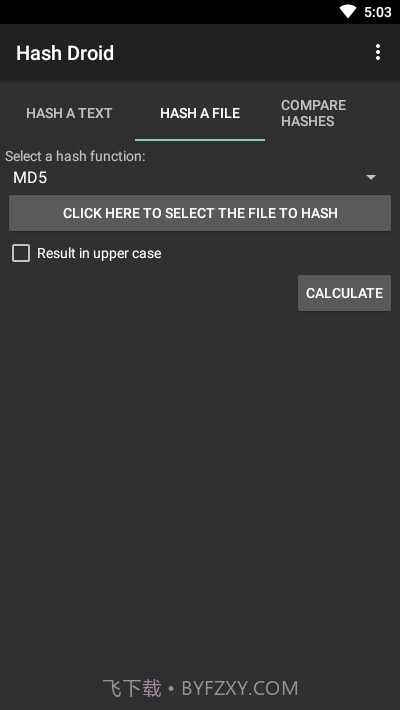Select the Hash a File tab
The width and height of the screenshot is (400, 710).
(x=200, y=113)
